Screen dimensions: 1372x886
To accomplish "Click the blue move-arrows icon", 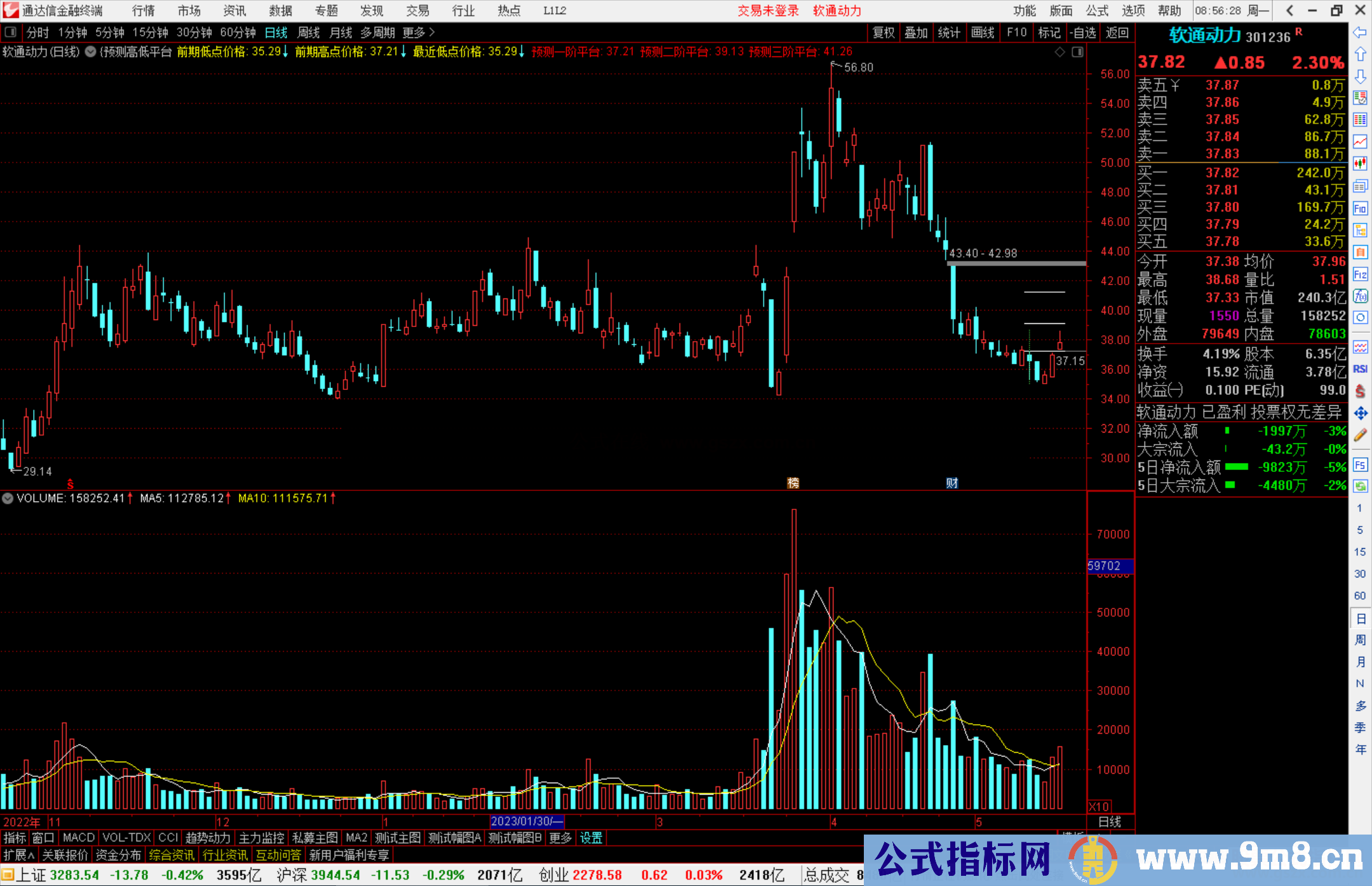I will click(x=1360, y=413).
